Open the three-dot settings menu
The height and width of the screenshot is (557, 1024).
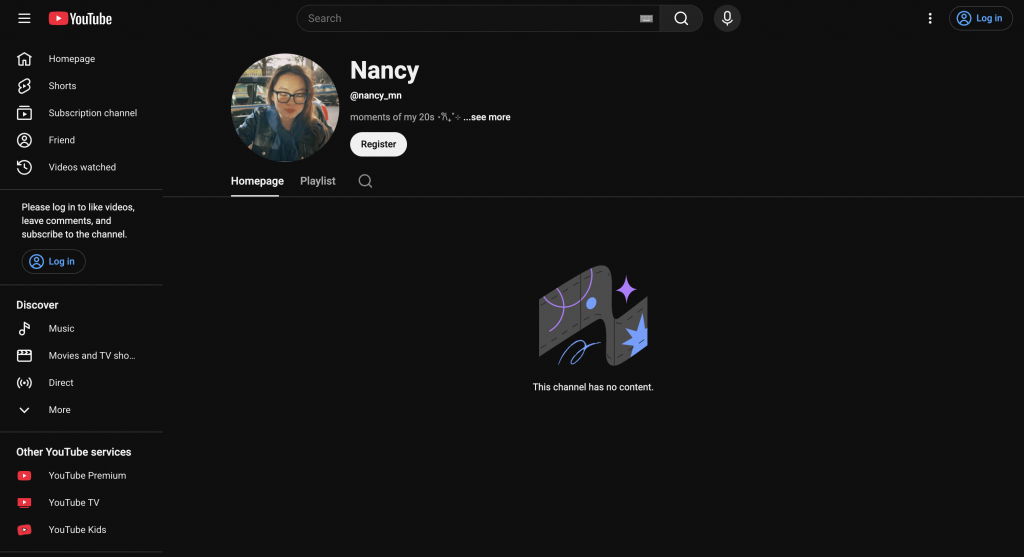pyautogui.click(x=930, y=18)
